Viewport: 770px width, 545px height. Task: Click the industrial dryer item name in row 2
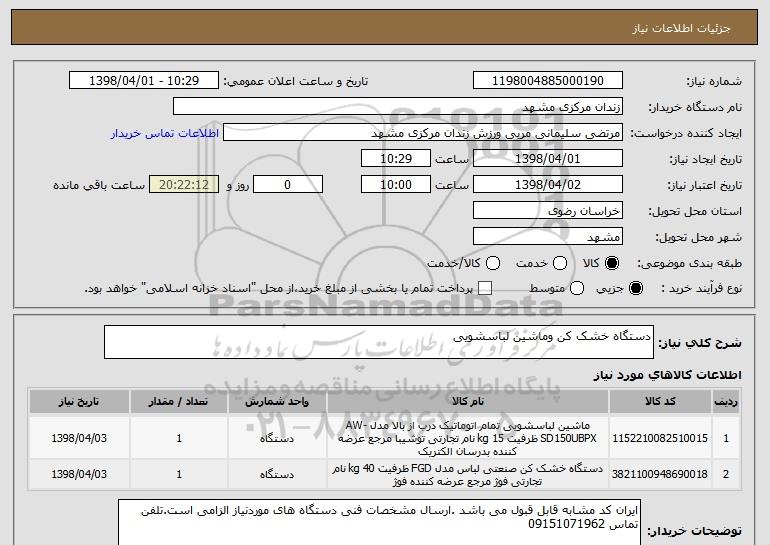(468, 475)
